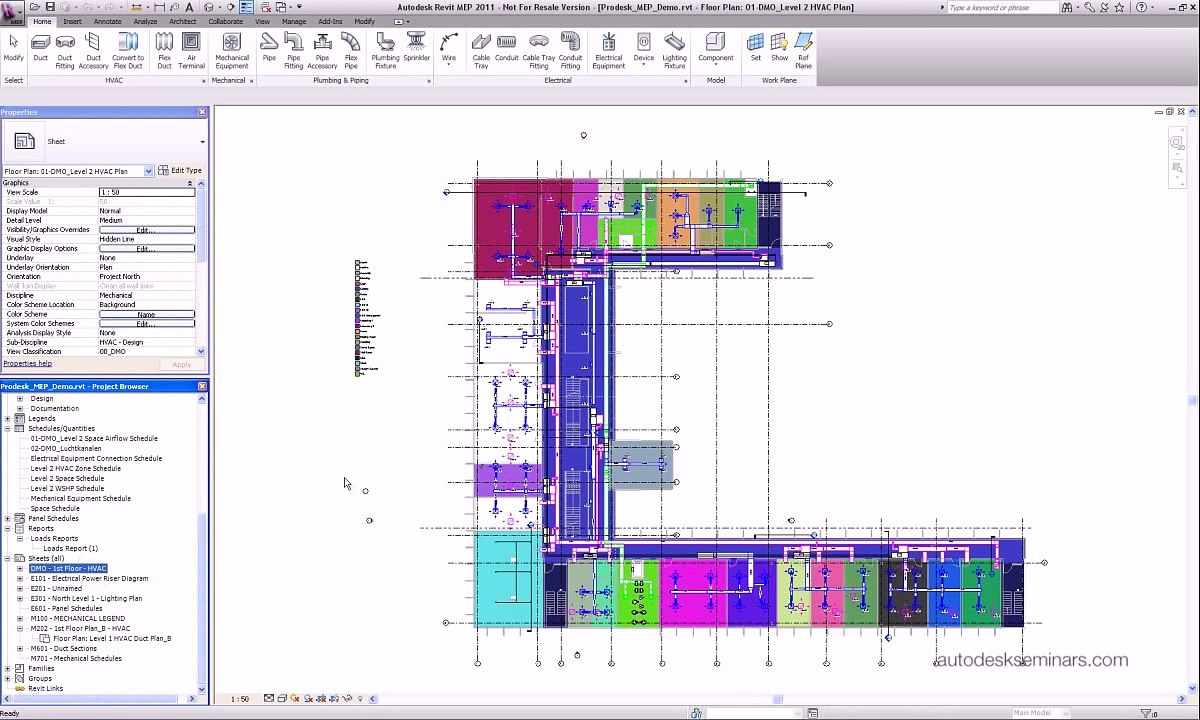This screenshot has width=1200, height=720.
Task: Select the Cable Tray Fitting tool
Action: pos(538,50)
